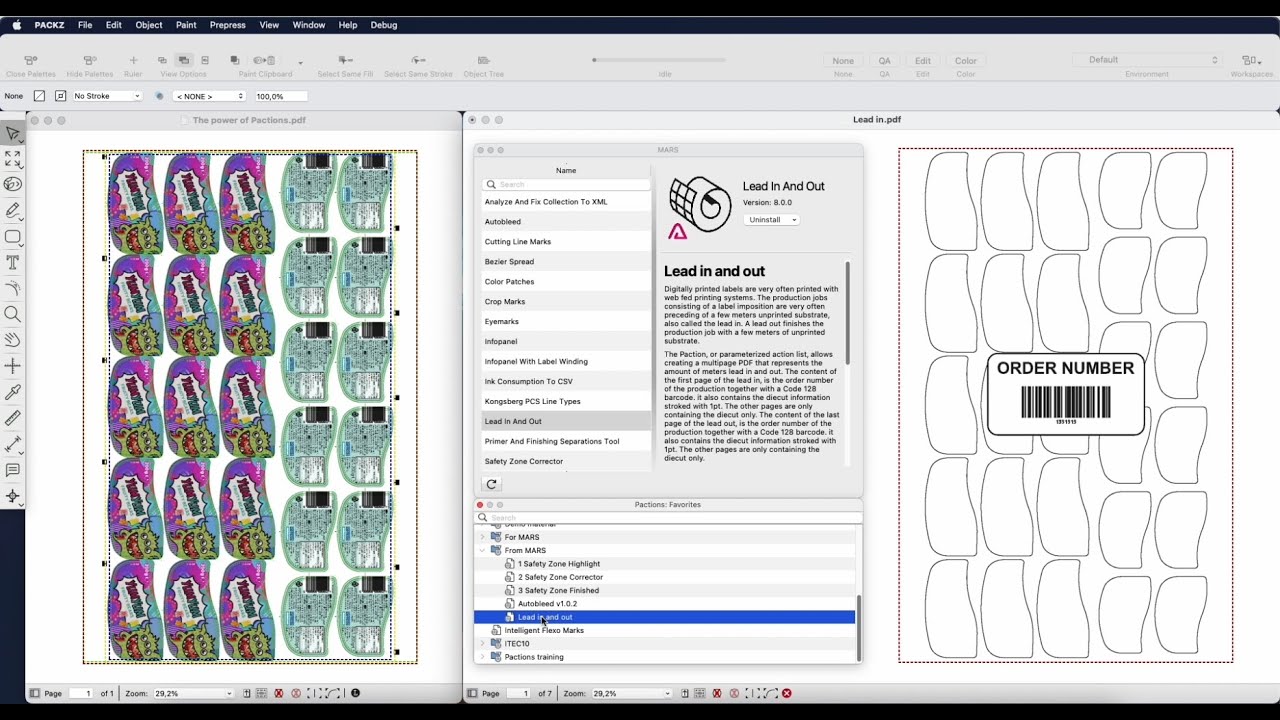Viewport: 1280px width, 720px height.
Task: Open the Object Tree panel
Action: (x=483, y=61)
